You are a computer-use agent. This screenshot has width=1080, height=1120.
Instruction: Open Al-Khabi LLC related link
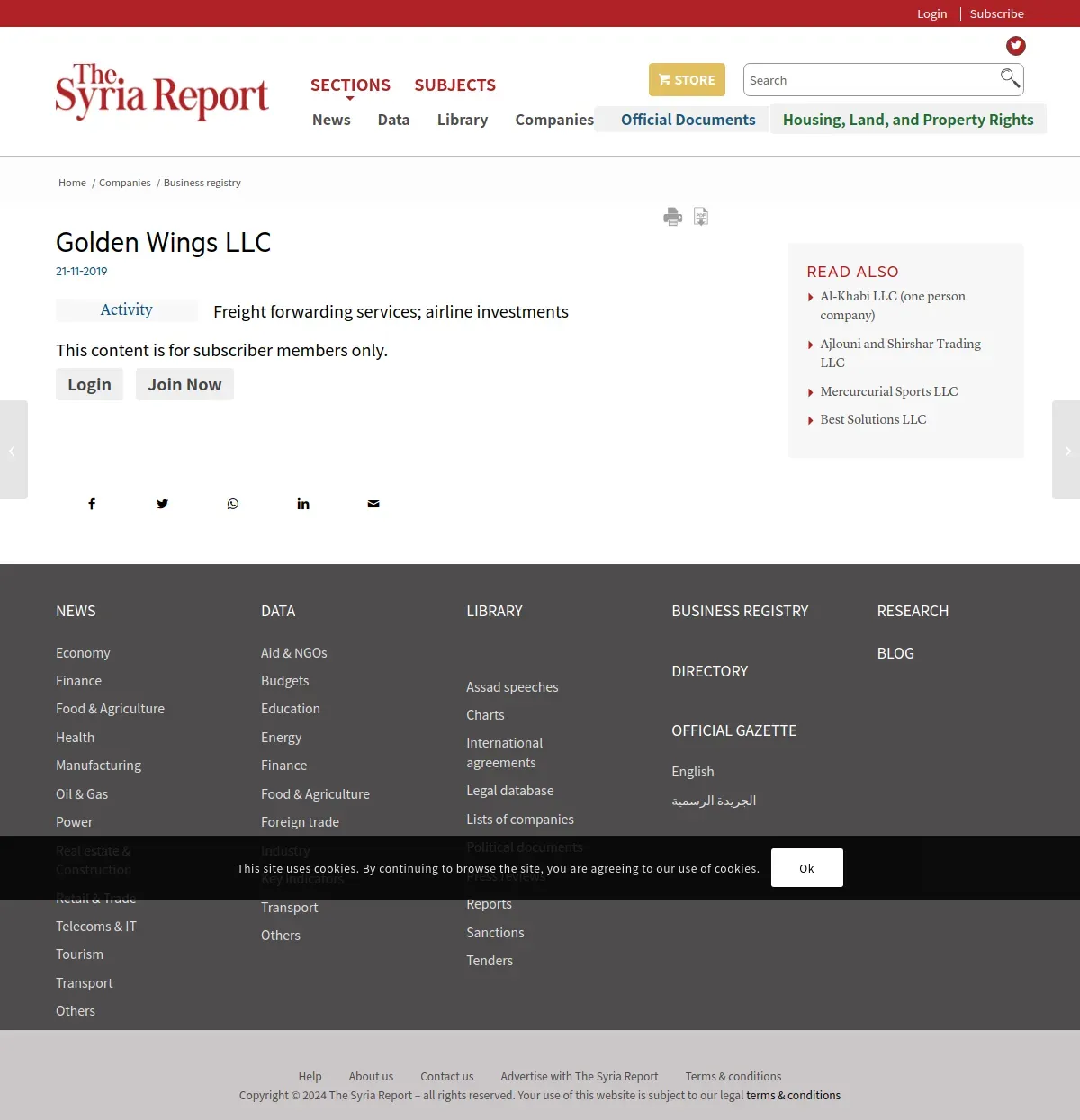893,306
